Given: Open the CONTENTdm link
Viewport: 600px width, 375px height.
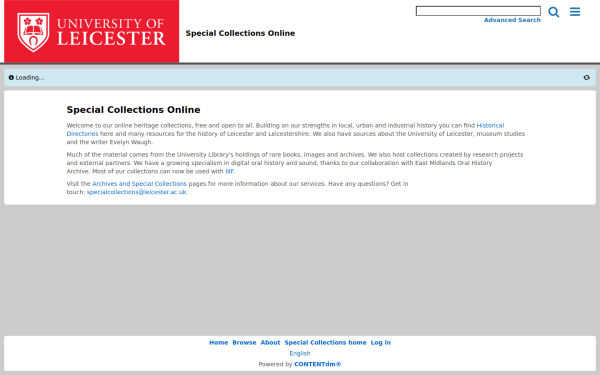Looking at the screenshot, I should [317, 364].
